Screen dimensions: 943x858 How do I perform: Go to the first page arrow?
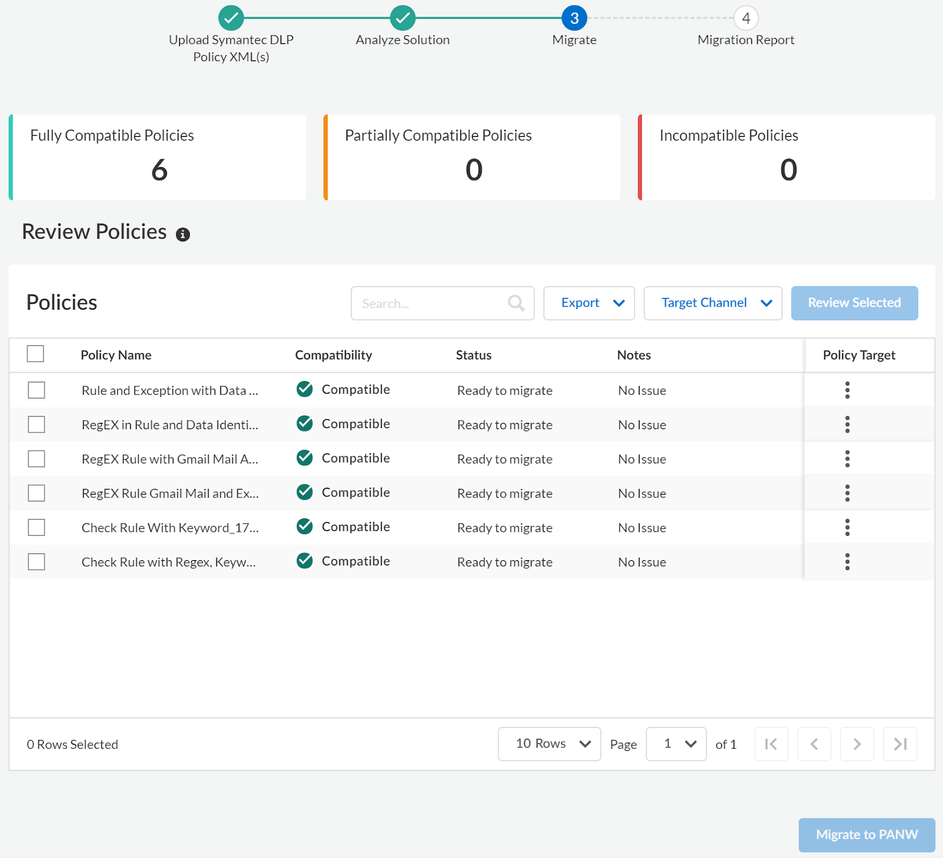[x=771, y=744]
